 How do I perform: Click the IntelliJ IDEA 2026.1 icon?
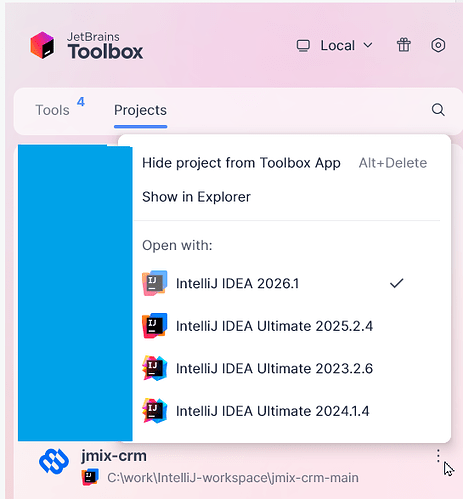pyautogui.click(x=154, y=283)
